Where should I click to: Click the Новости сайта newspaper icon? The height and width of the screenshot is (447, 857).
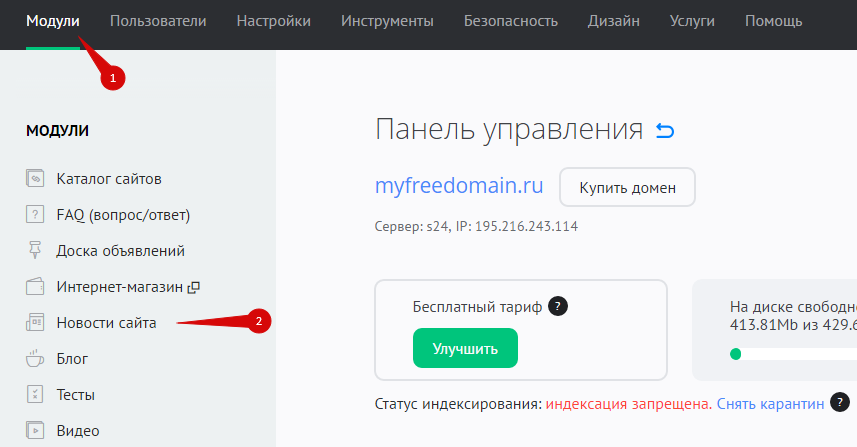pyautogui.click(x=36, y=323)
